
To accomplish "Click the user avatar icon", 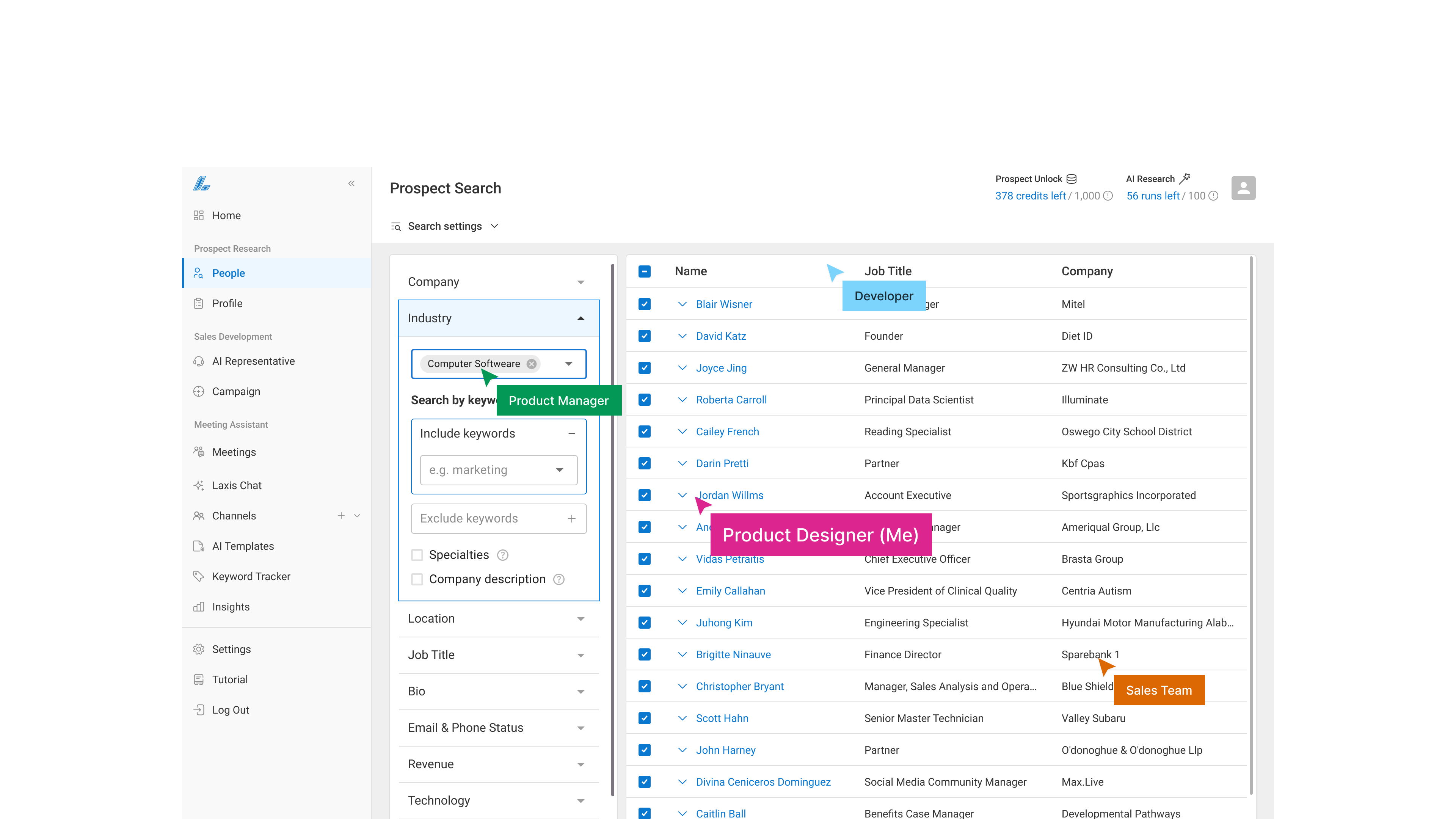I will coord(1243,188).
